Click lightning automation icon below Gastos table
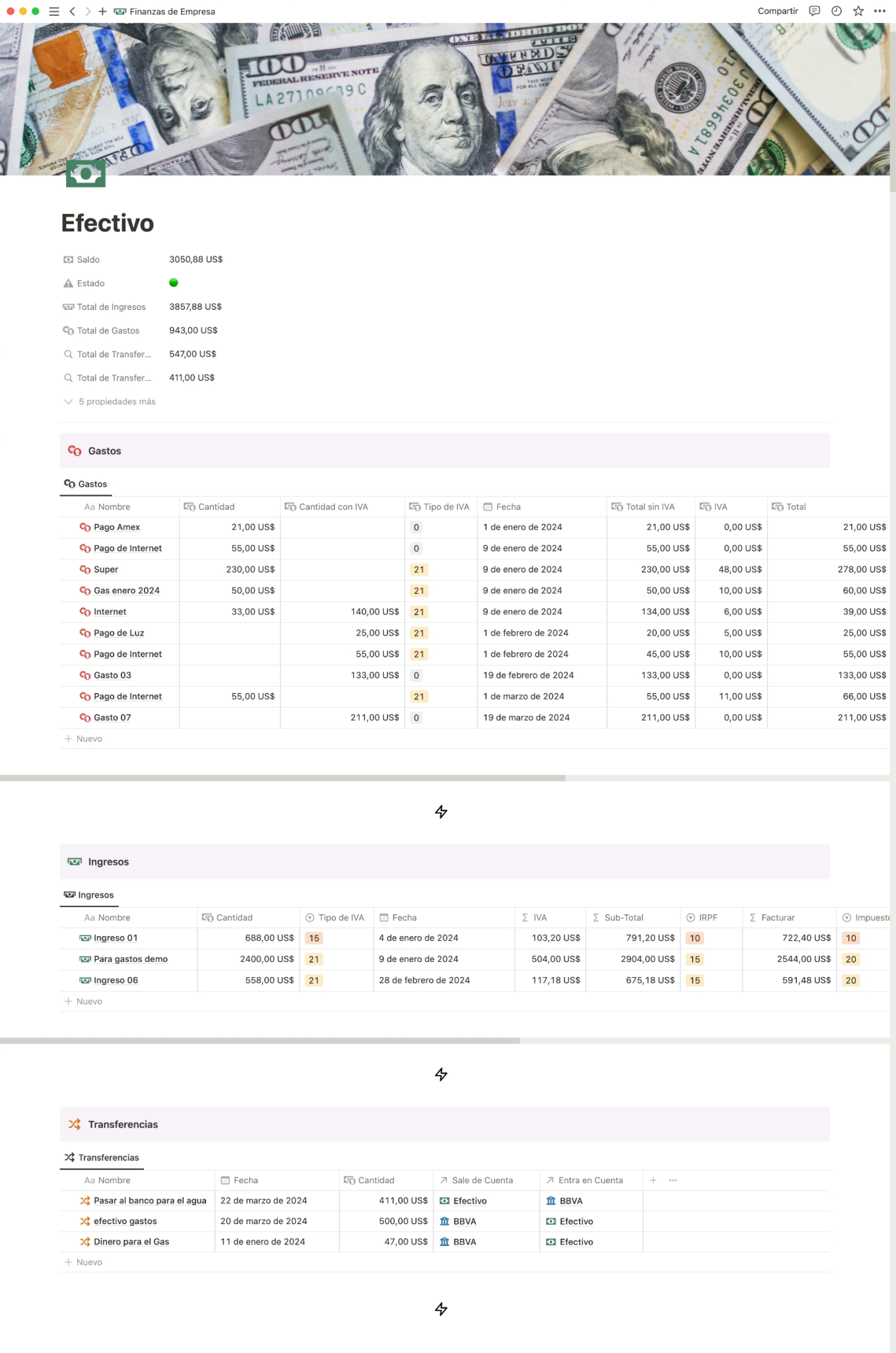 pos(441,811)
